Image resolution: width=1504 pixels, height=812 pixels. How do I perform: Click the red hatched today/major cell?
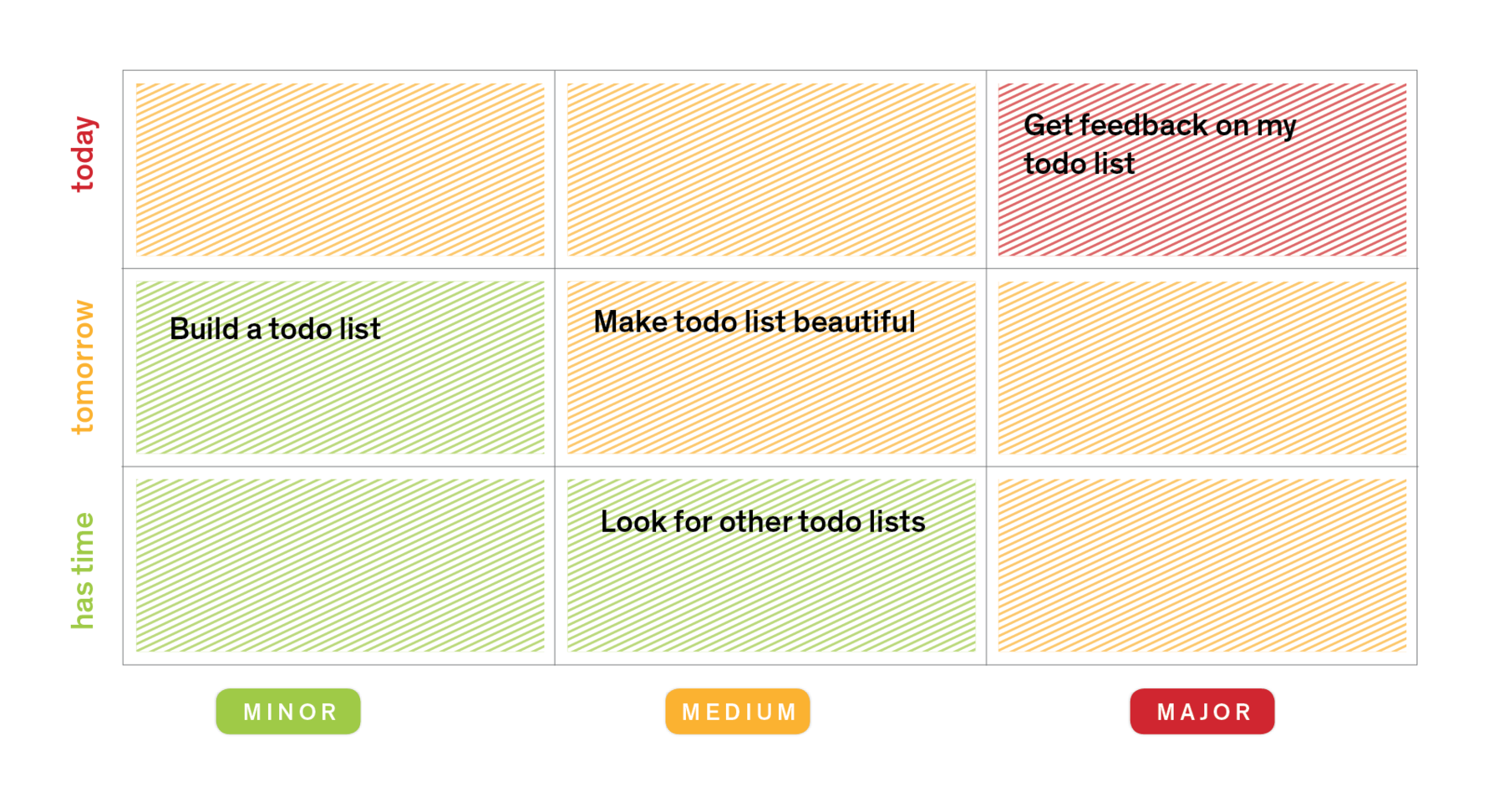[1202, 170]
